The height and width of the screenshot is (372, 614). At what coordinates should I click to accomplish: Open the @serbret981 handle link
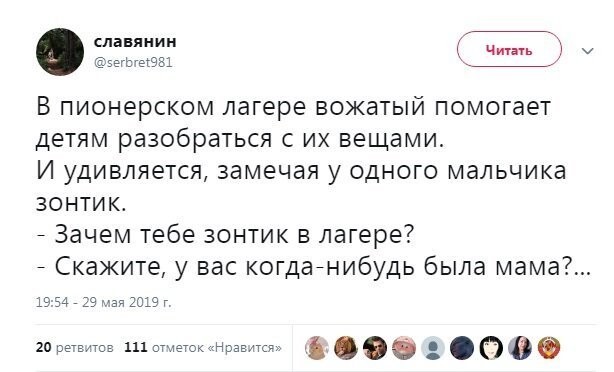point(133,62)
